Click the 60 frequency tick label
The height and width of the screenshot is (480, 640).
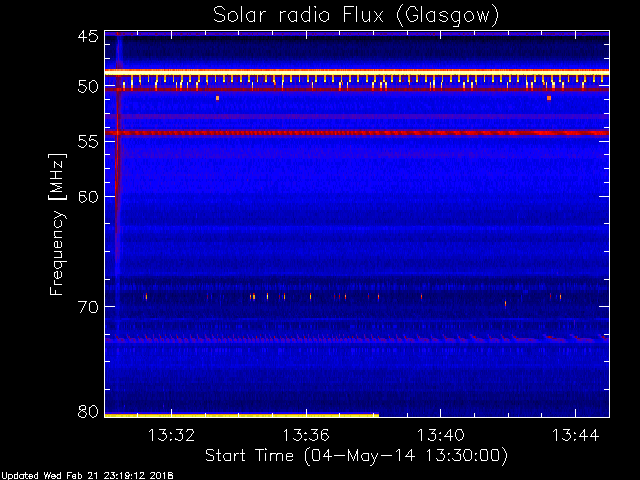click(88, 197)
